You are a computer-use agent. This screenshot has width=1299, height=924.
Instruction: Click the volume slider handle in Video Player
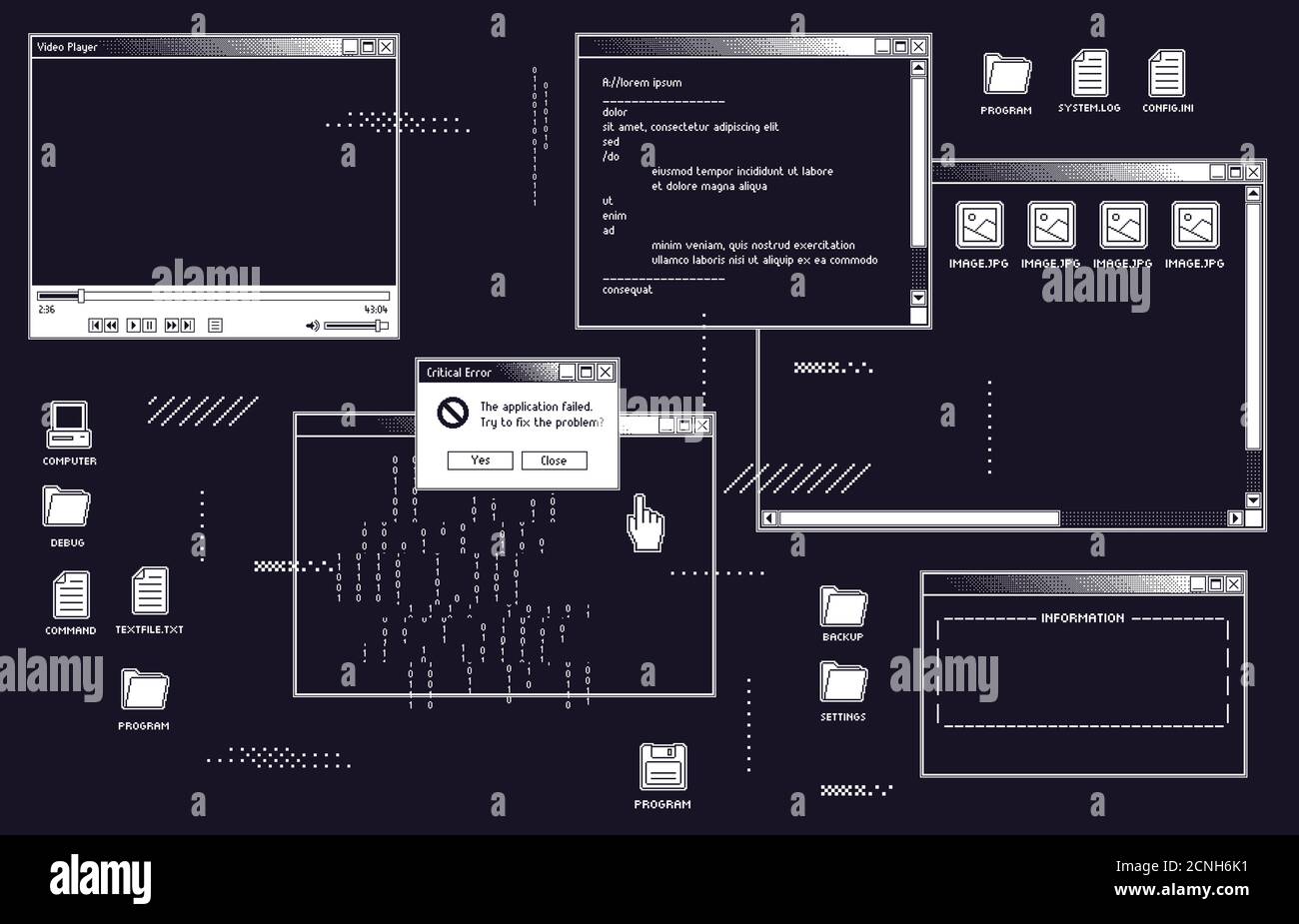pyautogui.click(x=380, y=326)
